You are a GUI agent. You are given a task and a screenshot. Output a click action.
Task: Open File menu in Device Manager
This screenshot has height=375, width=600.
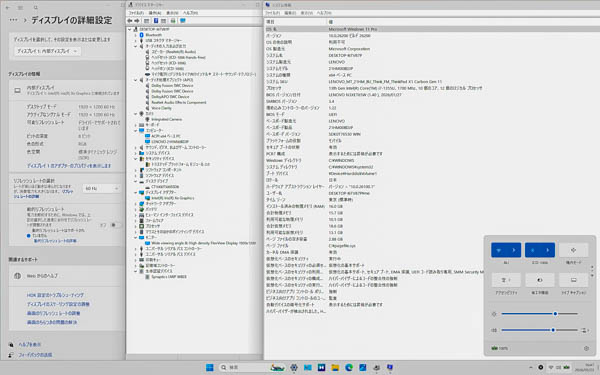coord(136,13)
